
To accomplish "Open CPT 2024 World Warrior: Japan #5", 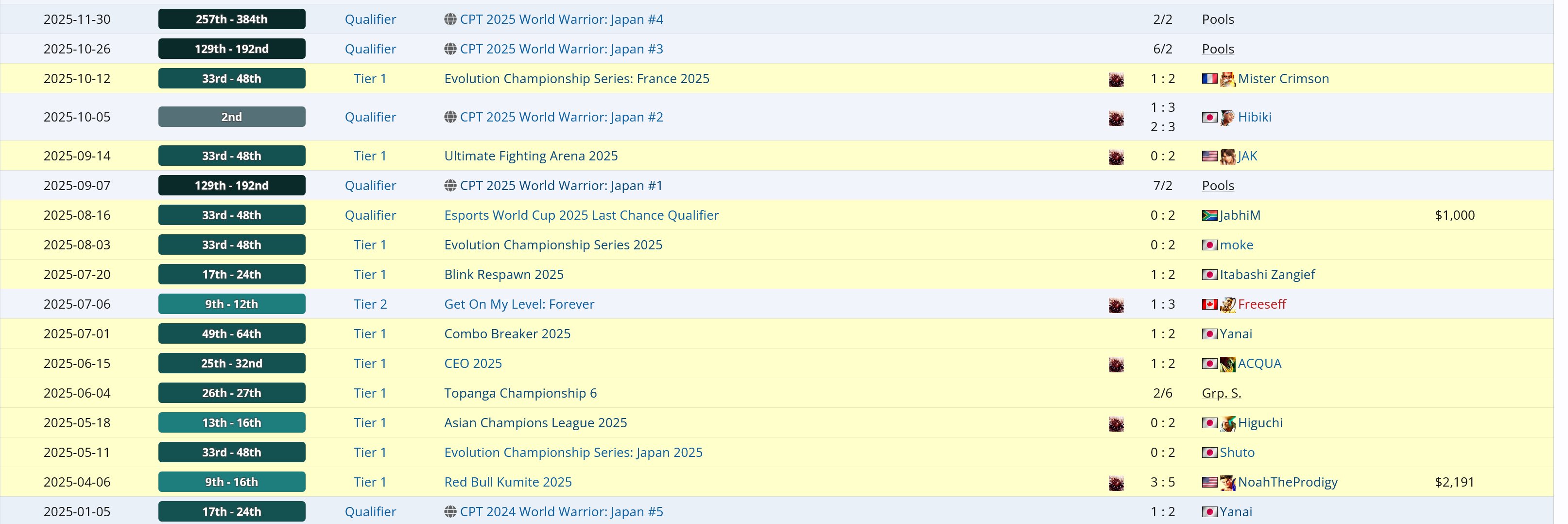I will pos(561,512).
